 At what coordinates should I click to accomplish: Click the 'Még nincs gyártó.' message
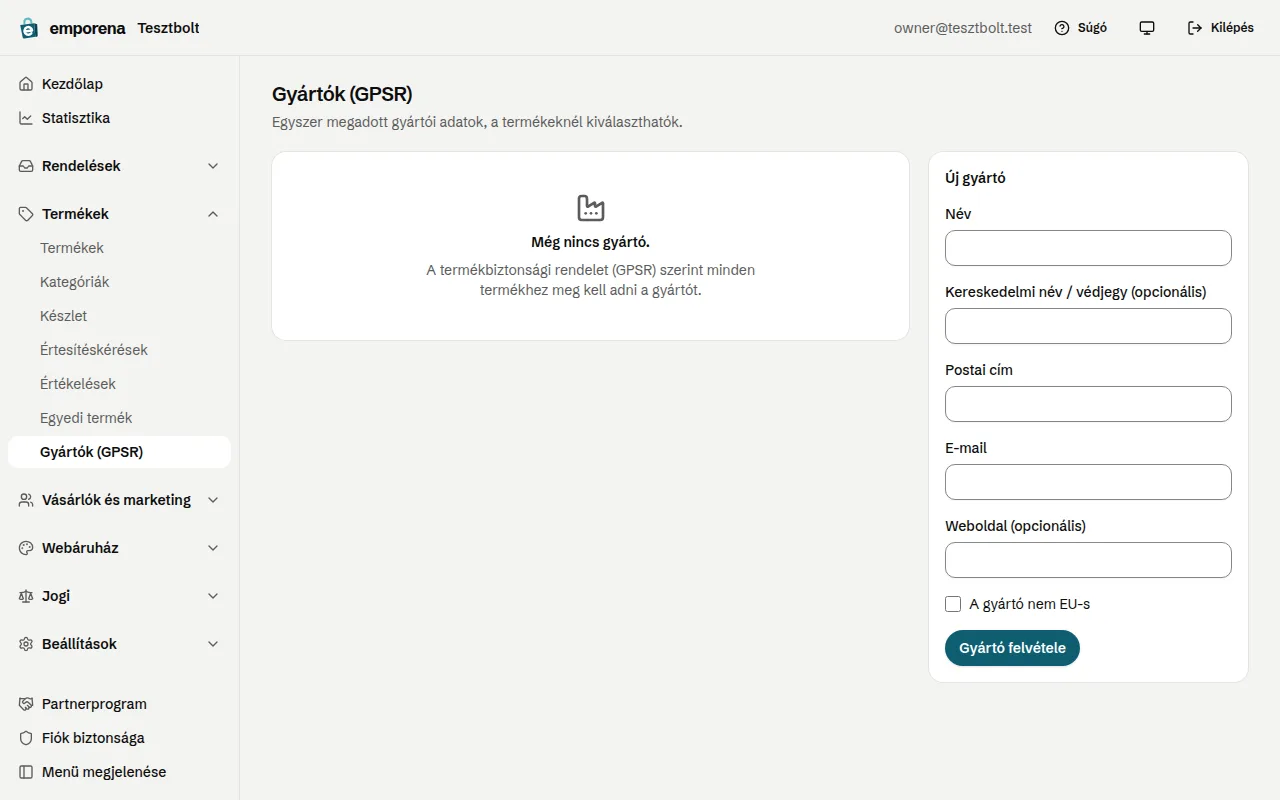pyautogui.click(x=591, y=242)
